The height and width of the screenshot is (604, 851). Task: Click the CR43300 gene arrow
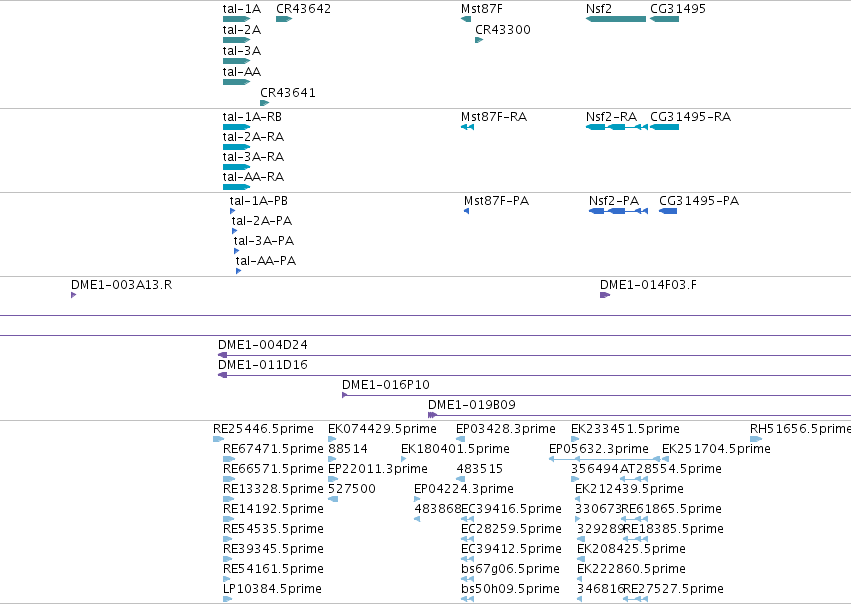(x=479, y=40)
